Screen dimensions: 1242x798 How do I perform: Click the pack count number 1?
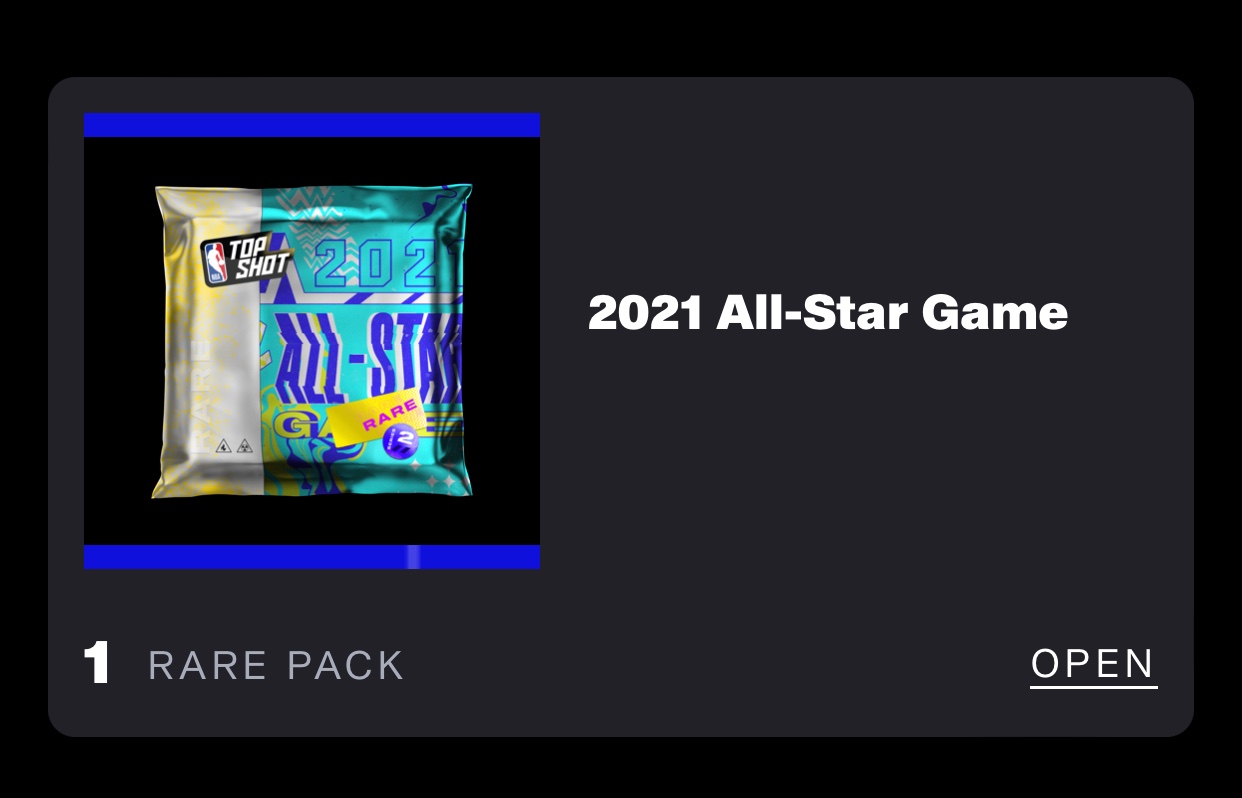(x=97, y=664)
